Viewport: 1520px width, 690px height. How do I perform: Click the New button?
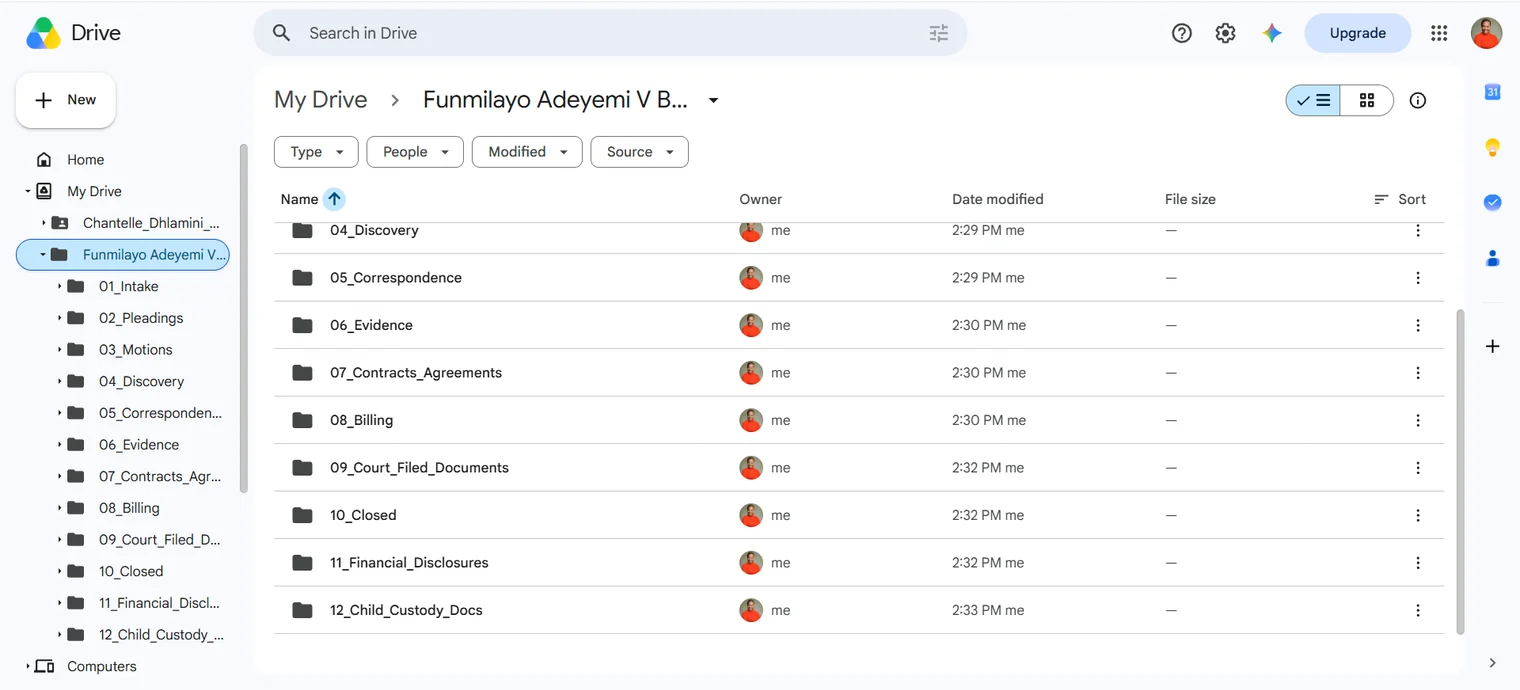(x=66, y=100)
